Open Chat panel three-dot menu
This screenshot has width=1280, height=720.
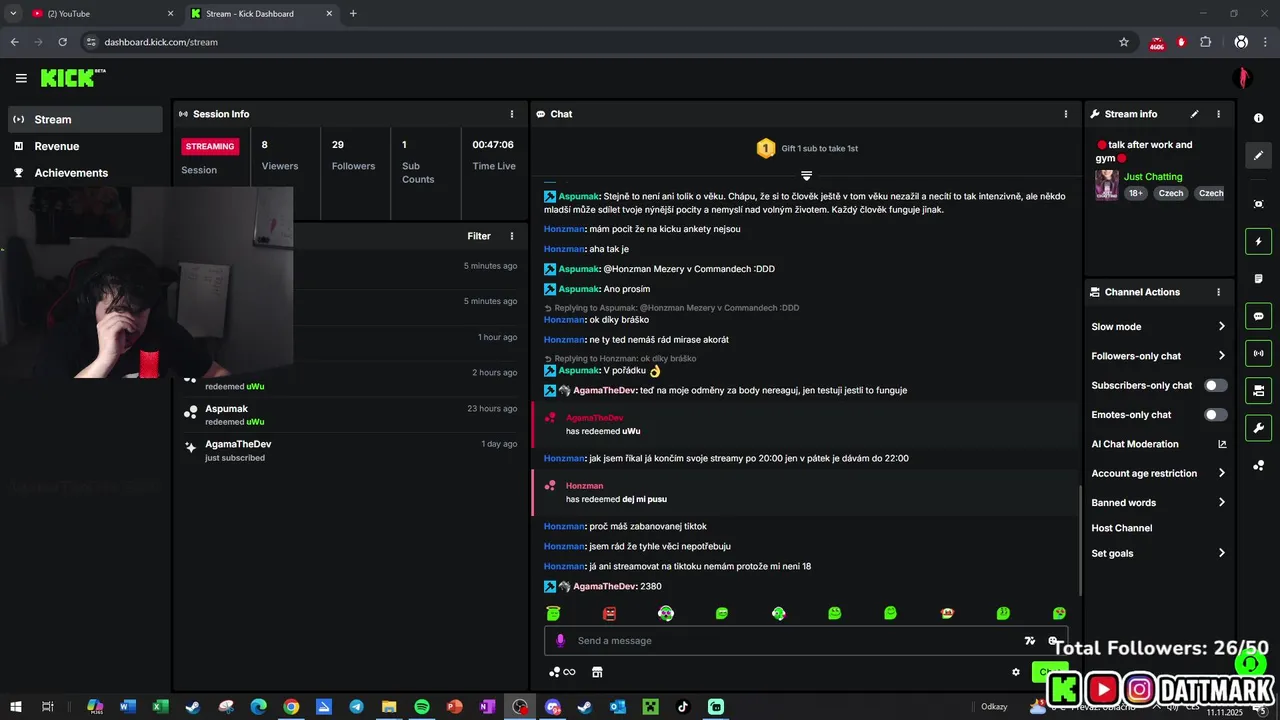point(1066,114)
